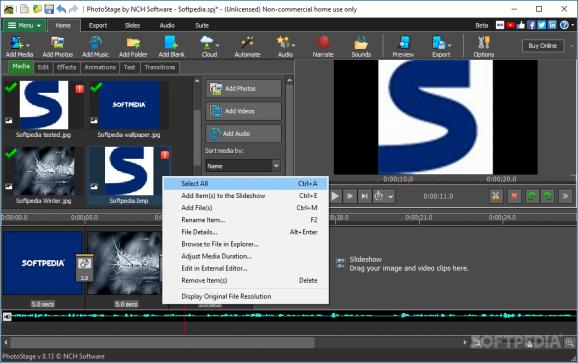Image resolution: width=578 pixels, height=363 pixels.
Task: Open the Audio ribbon tab
Action: [x=167, y=25]
